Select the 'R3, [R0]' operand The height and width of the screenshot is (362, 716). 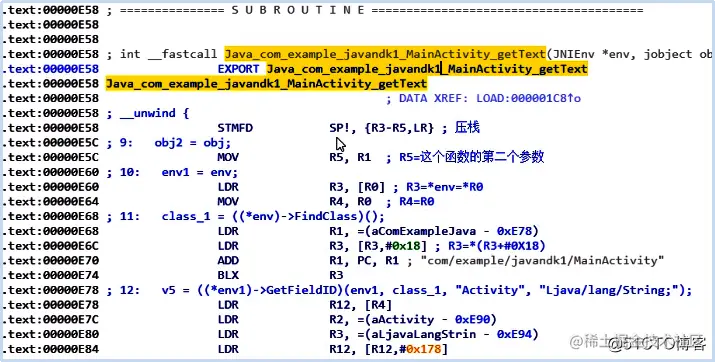click(x=357, y=187)
